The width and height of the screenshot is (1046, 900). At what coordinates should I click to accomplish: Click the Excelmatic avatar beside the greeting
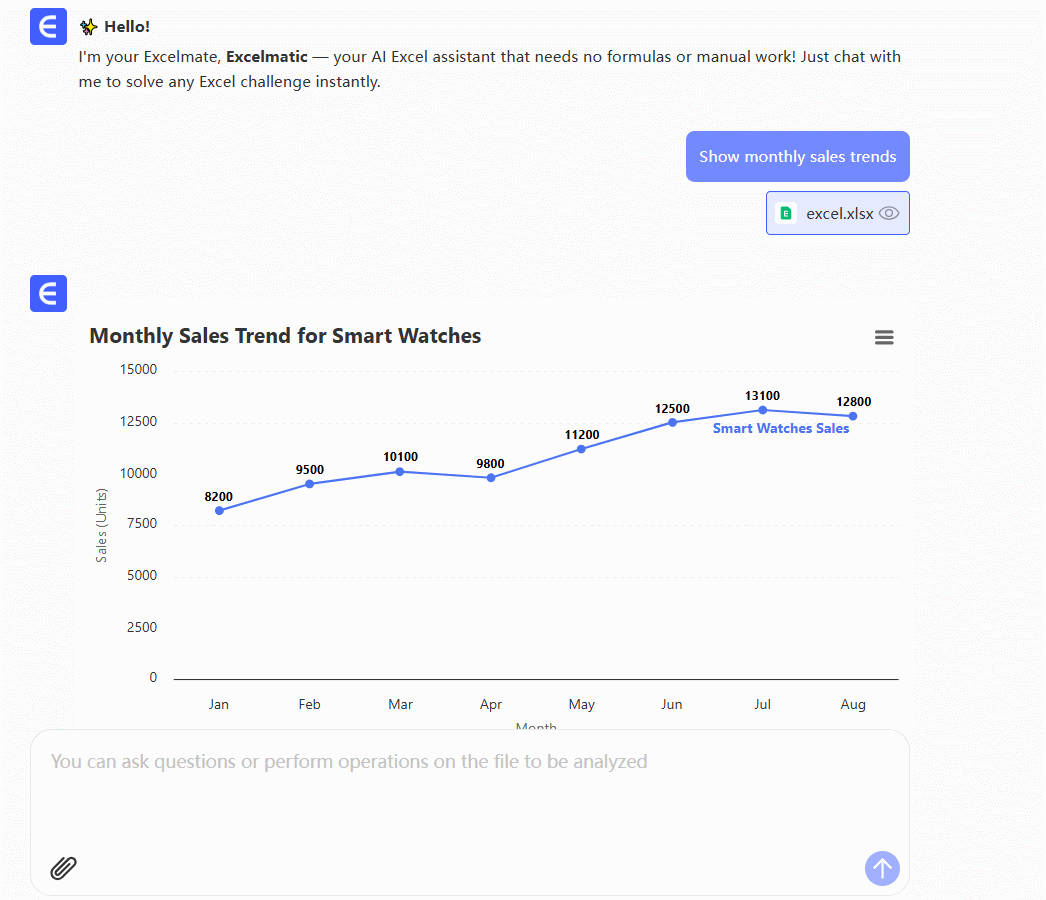coord(48,26)
